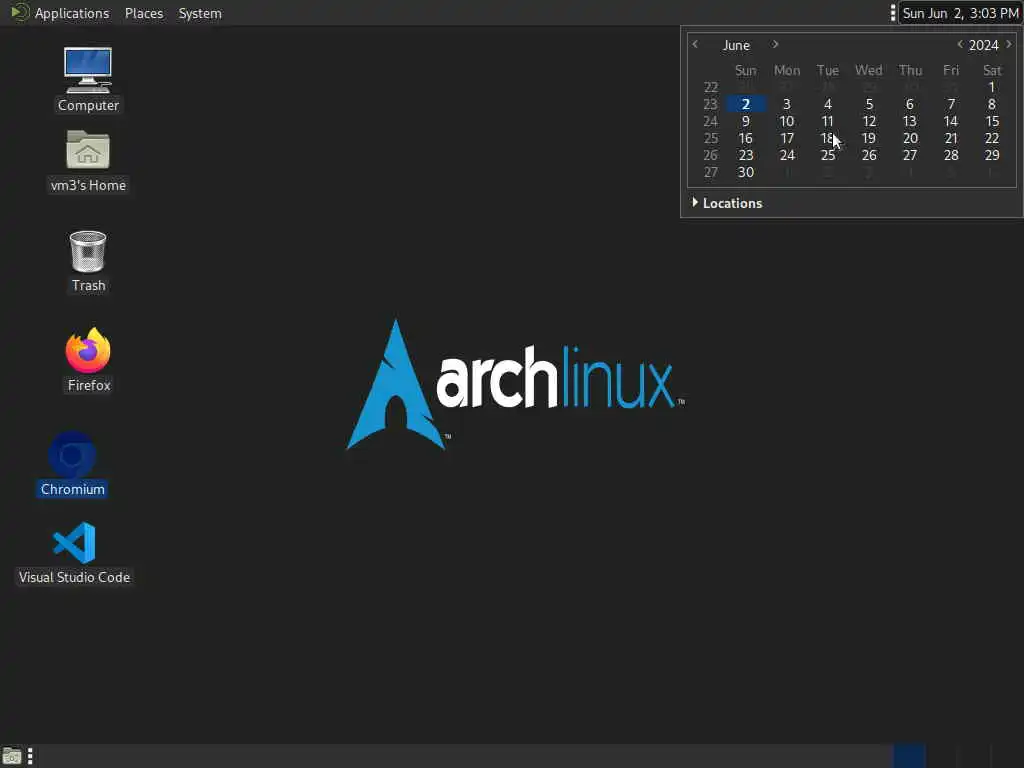Select June 12 in the calendar

coord(869,121)
